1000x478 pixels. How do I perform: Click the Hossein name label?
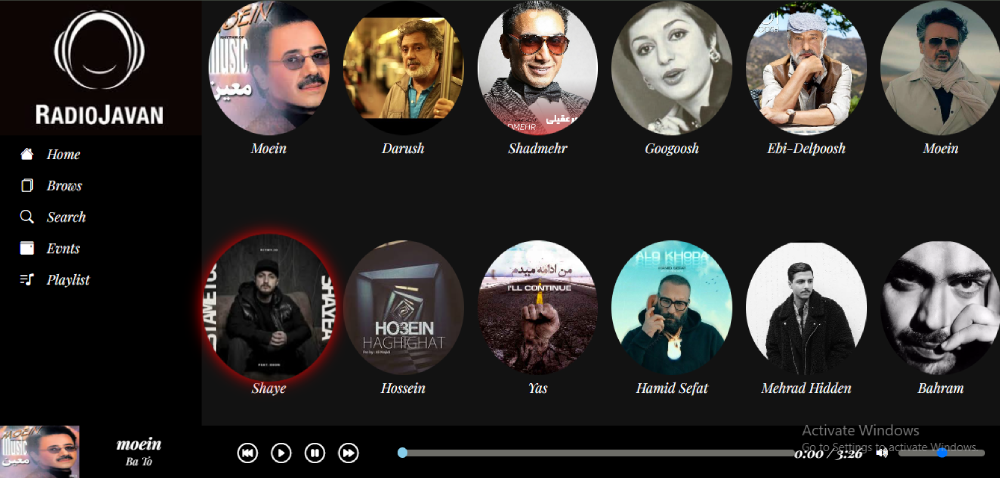pos(403,388)
